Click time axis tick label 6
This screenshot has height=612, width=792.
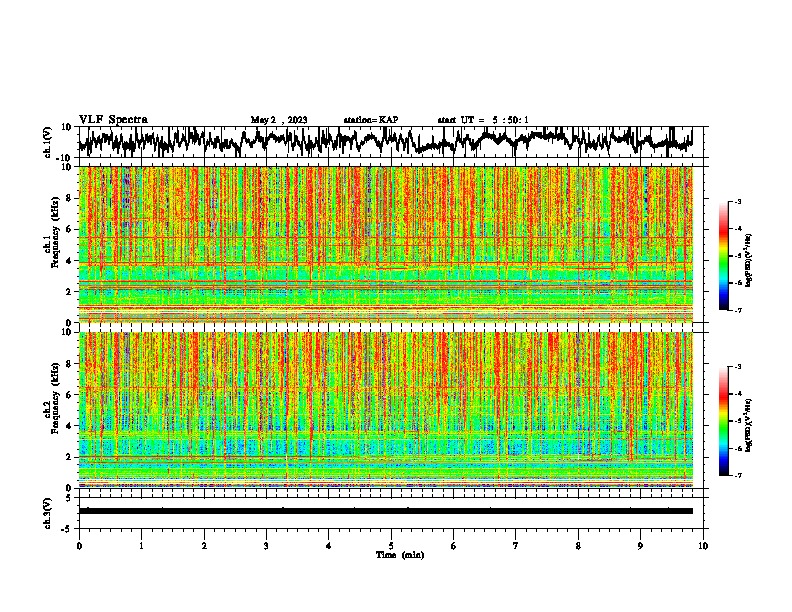pos(454,546)
